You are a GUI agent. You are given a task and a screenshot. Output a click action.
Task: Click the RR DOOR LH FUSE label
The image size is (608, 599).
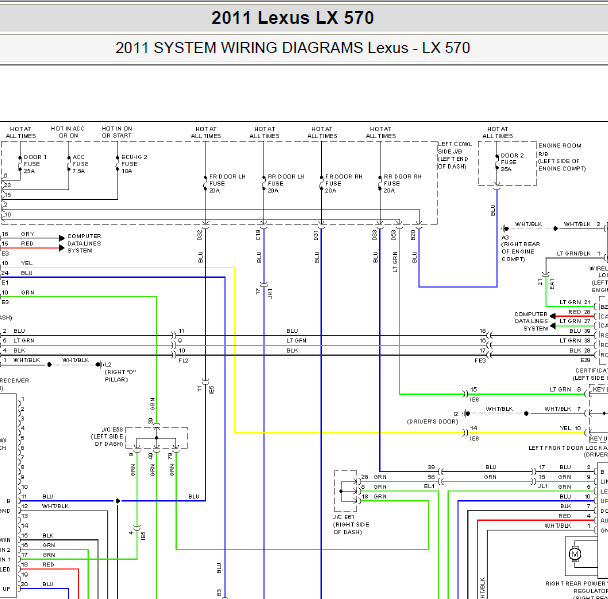click(285, 183)
